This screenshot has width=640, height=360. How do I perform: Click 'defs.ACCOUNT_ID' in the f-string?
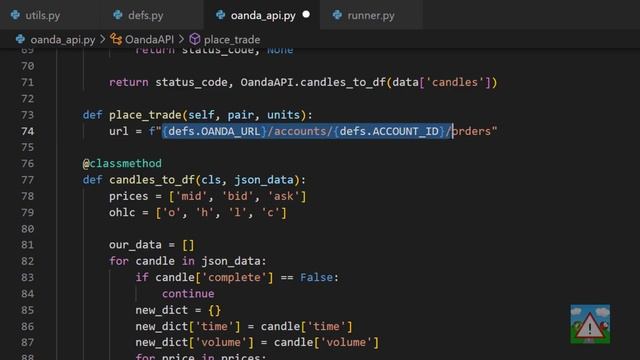(x=389, y=131)
